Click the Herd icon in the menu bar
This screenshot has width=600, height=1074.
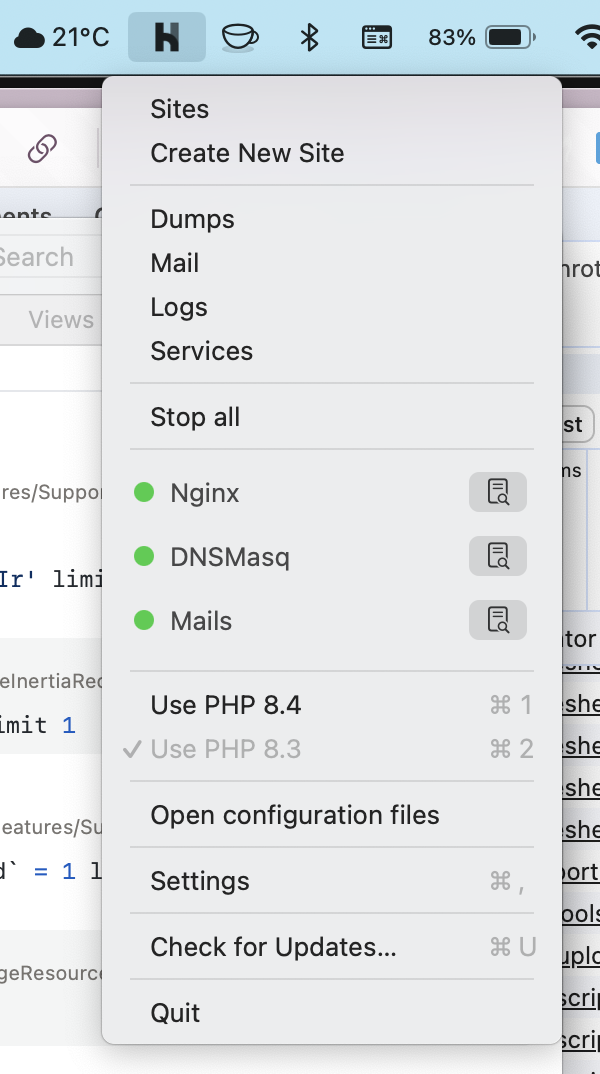167,38
